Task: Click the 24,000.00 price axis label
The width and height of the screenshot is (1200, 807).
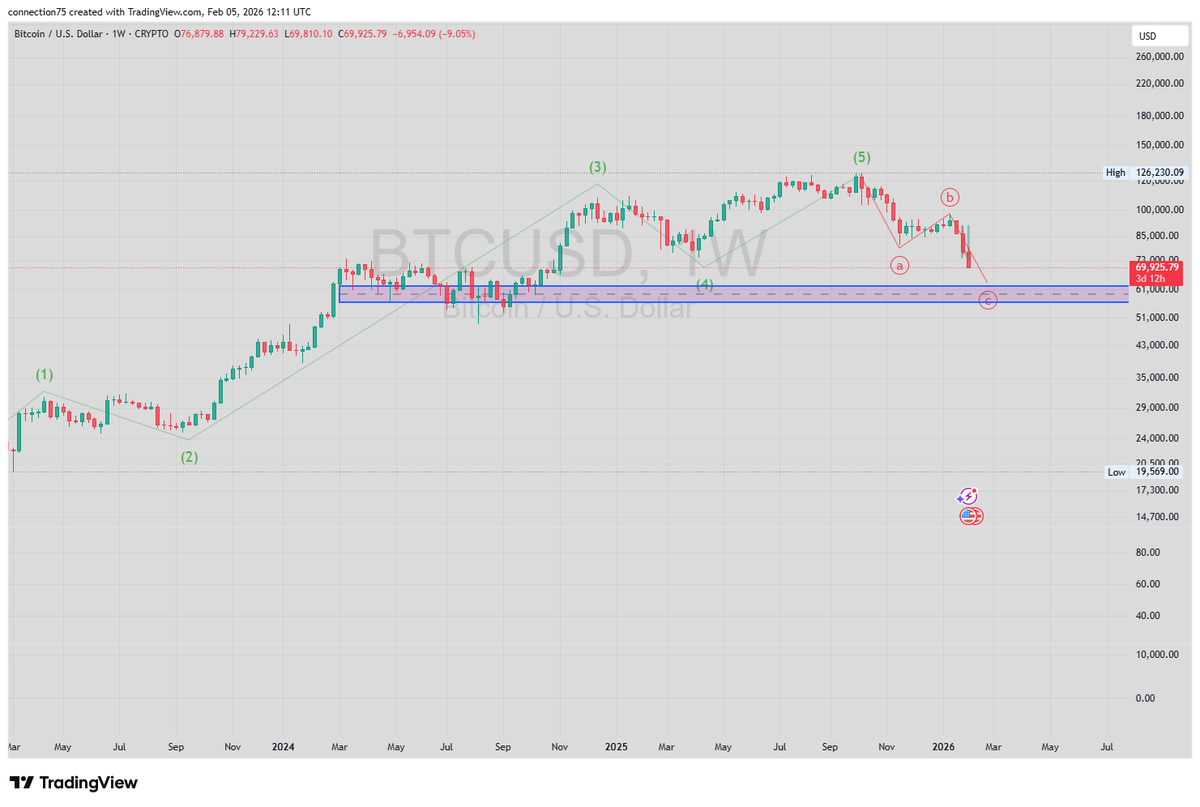Action: pos(1158,438)
